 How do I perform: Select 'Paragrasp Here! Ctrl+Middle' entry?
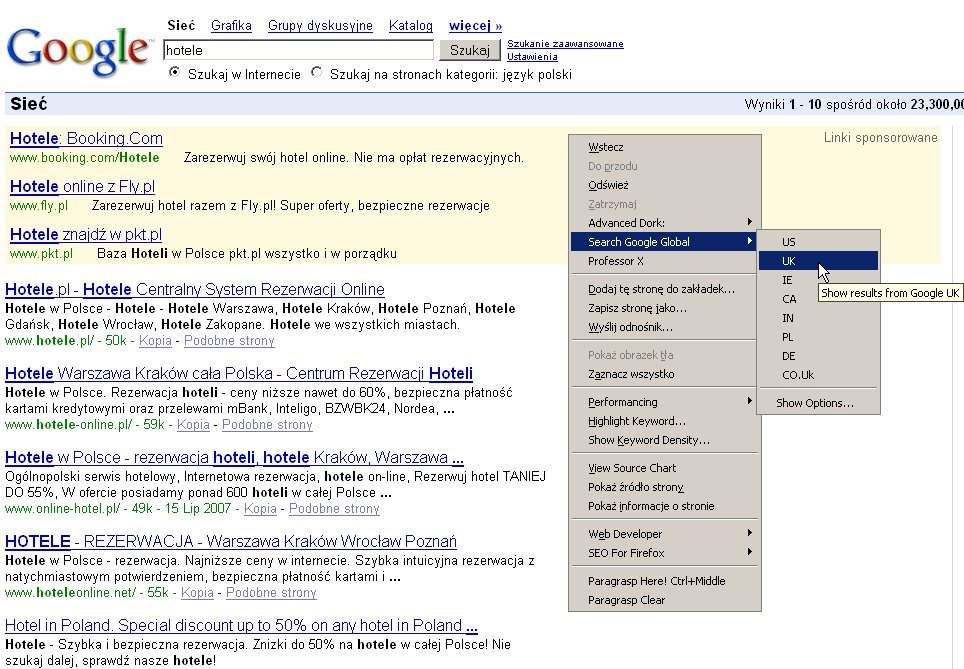(x=665, y=581)
